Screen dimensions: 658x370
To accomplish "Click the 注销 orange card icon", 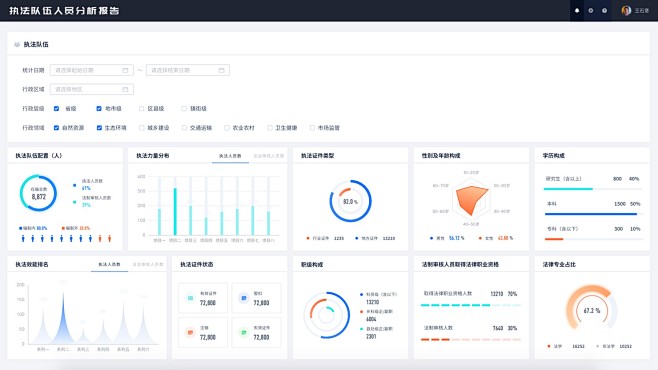I will [x=190, y=332].
